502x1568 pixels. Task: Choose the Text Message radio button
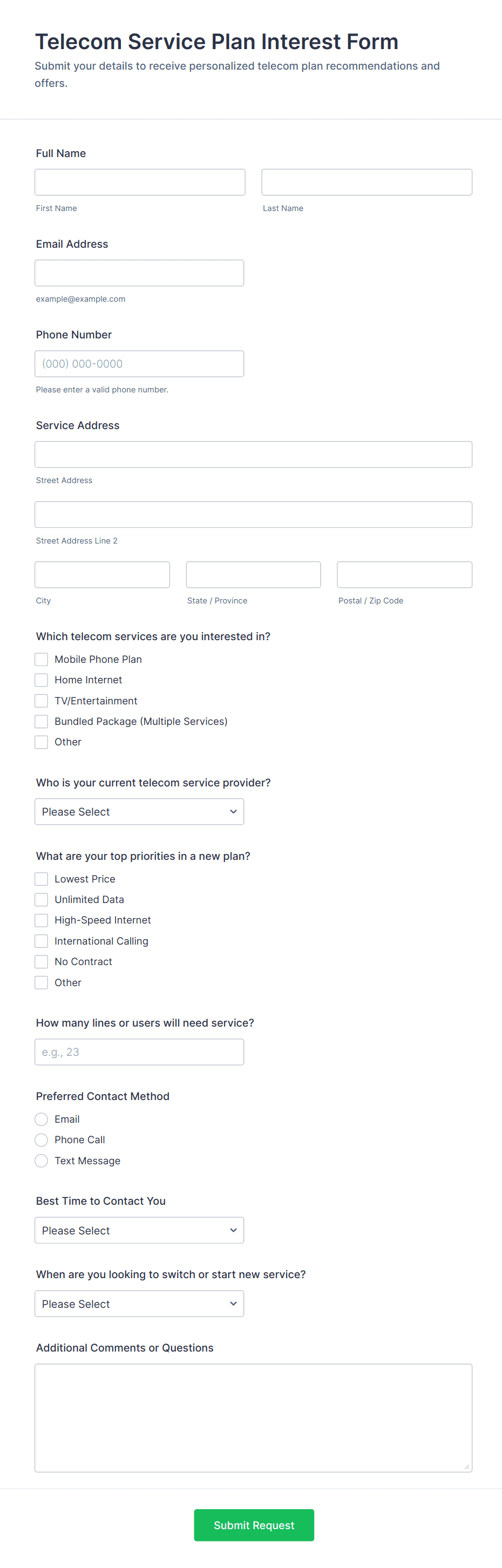click(x=42, y=1161)
